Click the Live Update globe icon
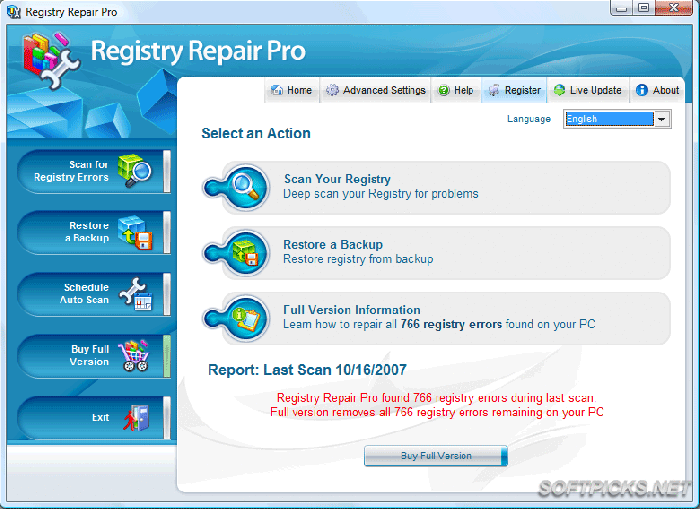Screen dimensions: 700x509 [x=559, y=90]
